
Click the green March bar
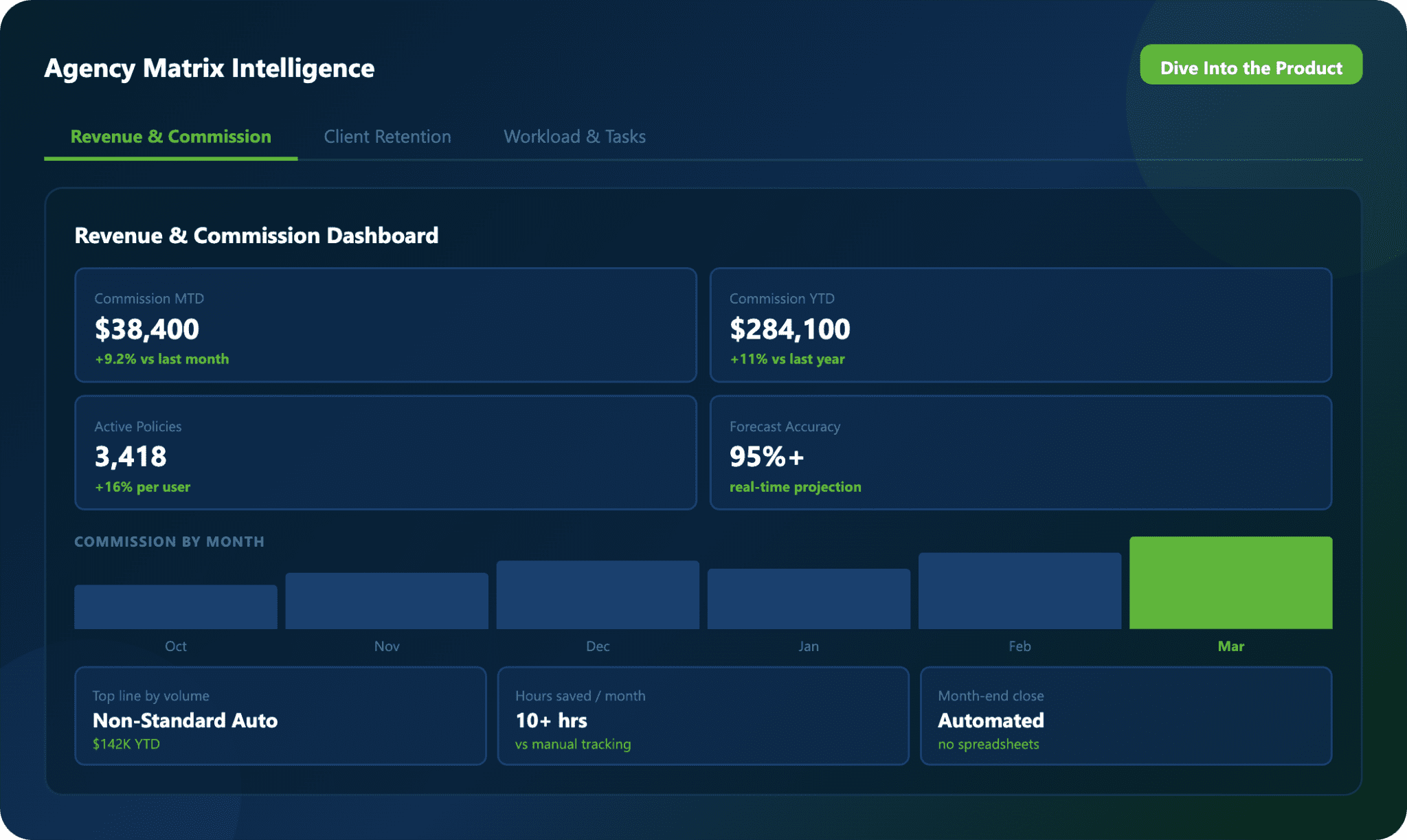[1230, 582]
